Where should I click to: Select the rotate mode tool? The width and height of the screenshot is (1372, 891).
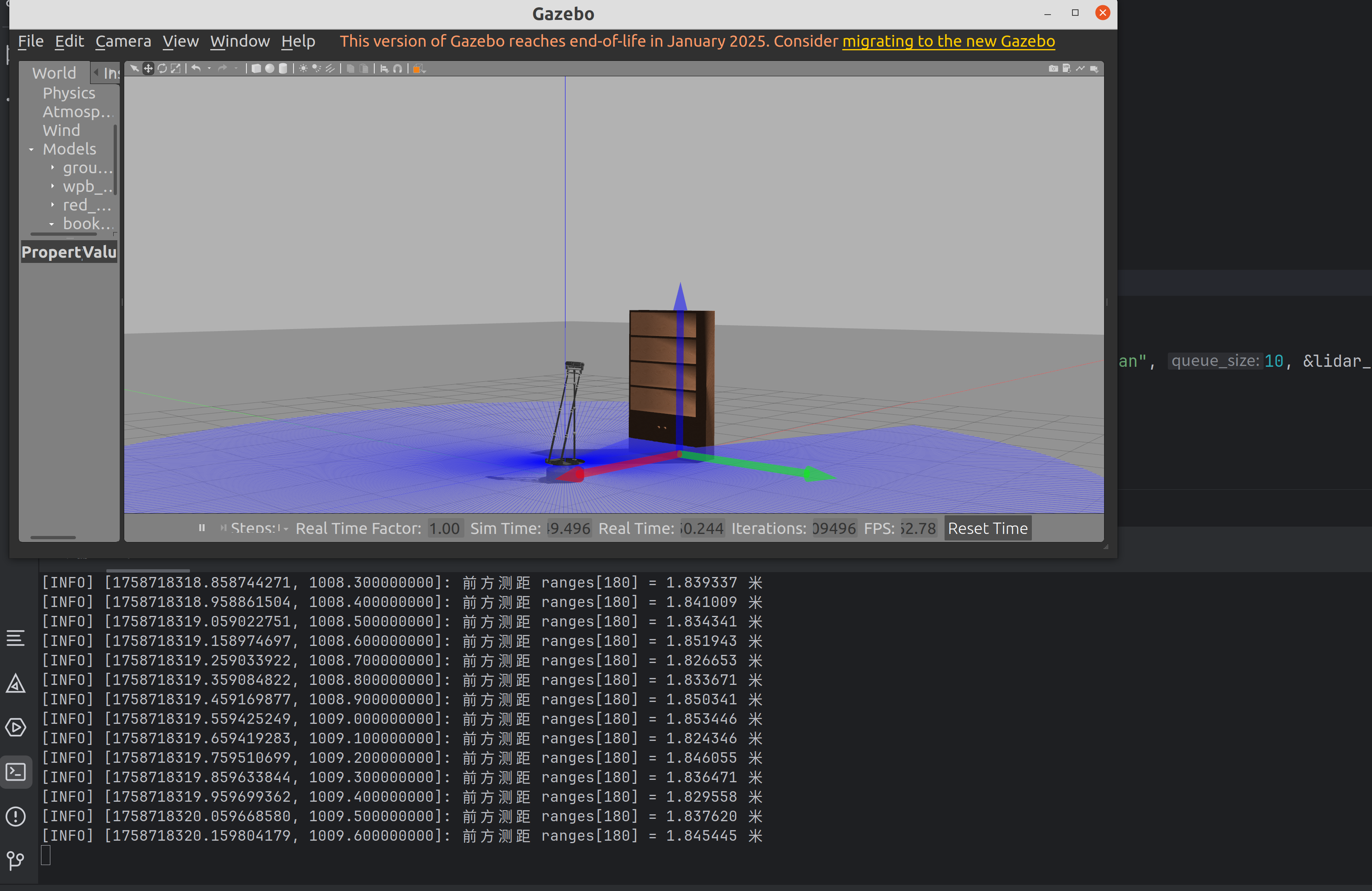pos(162,69)
